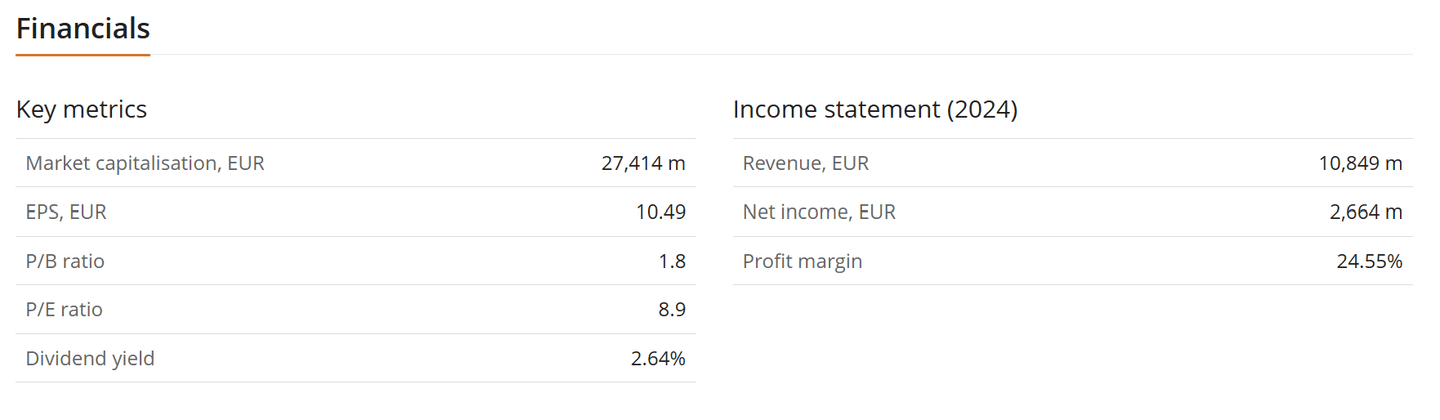Select the 10.49 EPS value
Viewport: 1440px width, 420px height.
[x=660, y=212]
